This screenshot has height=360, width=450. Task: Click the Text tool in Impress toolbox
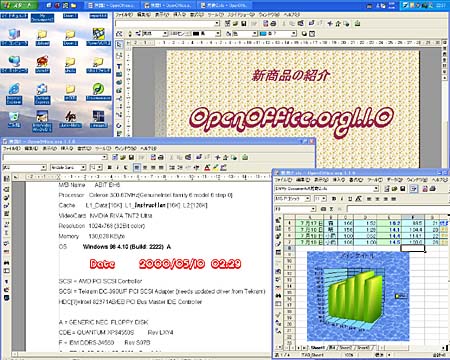click(119, 66)
